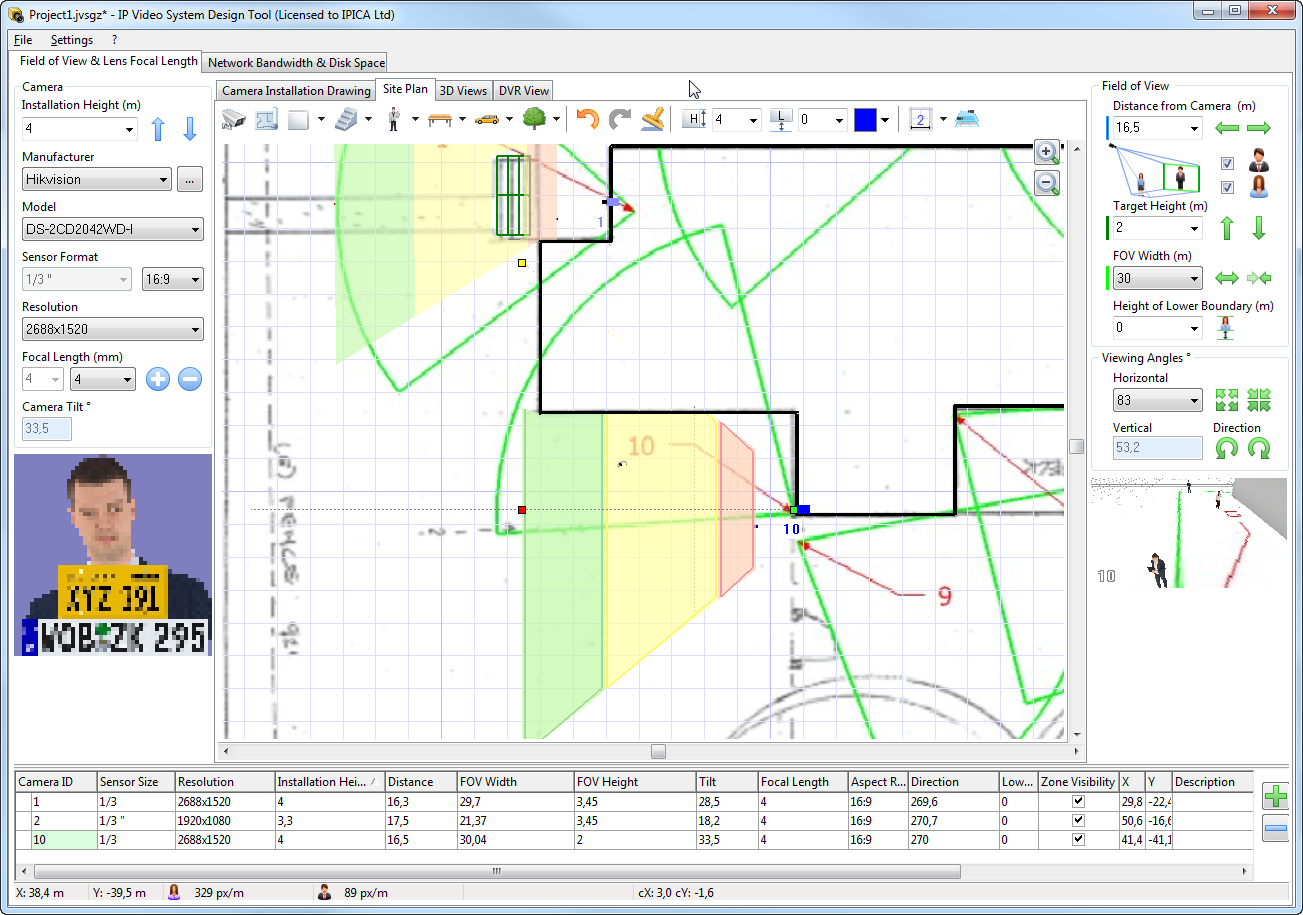Increase focal length with plus button

pyautogui.click(x=158, y=379)
